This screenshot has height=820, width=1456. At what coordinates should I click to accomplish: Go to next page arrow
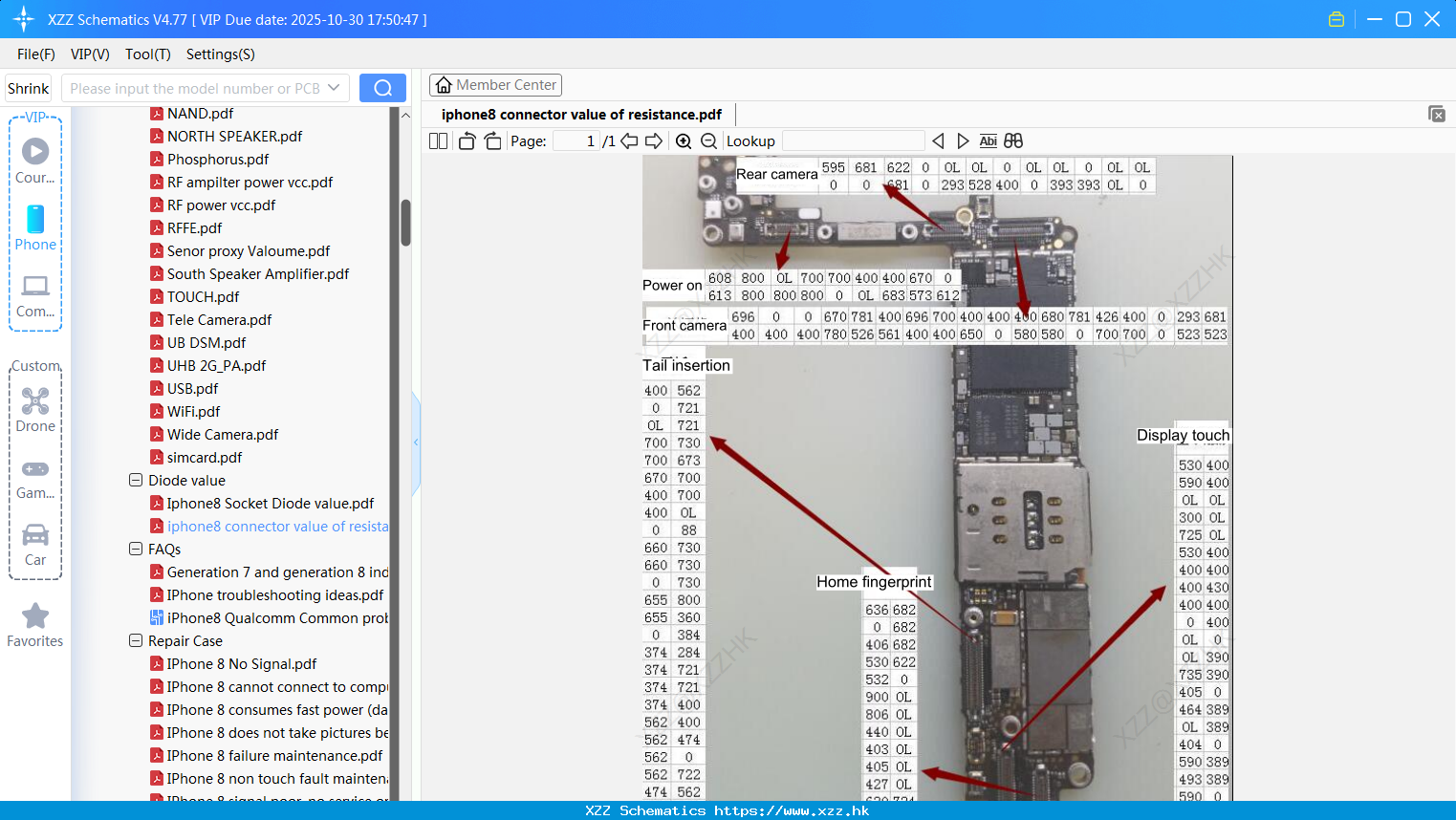click(x=654, y=141)
